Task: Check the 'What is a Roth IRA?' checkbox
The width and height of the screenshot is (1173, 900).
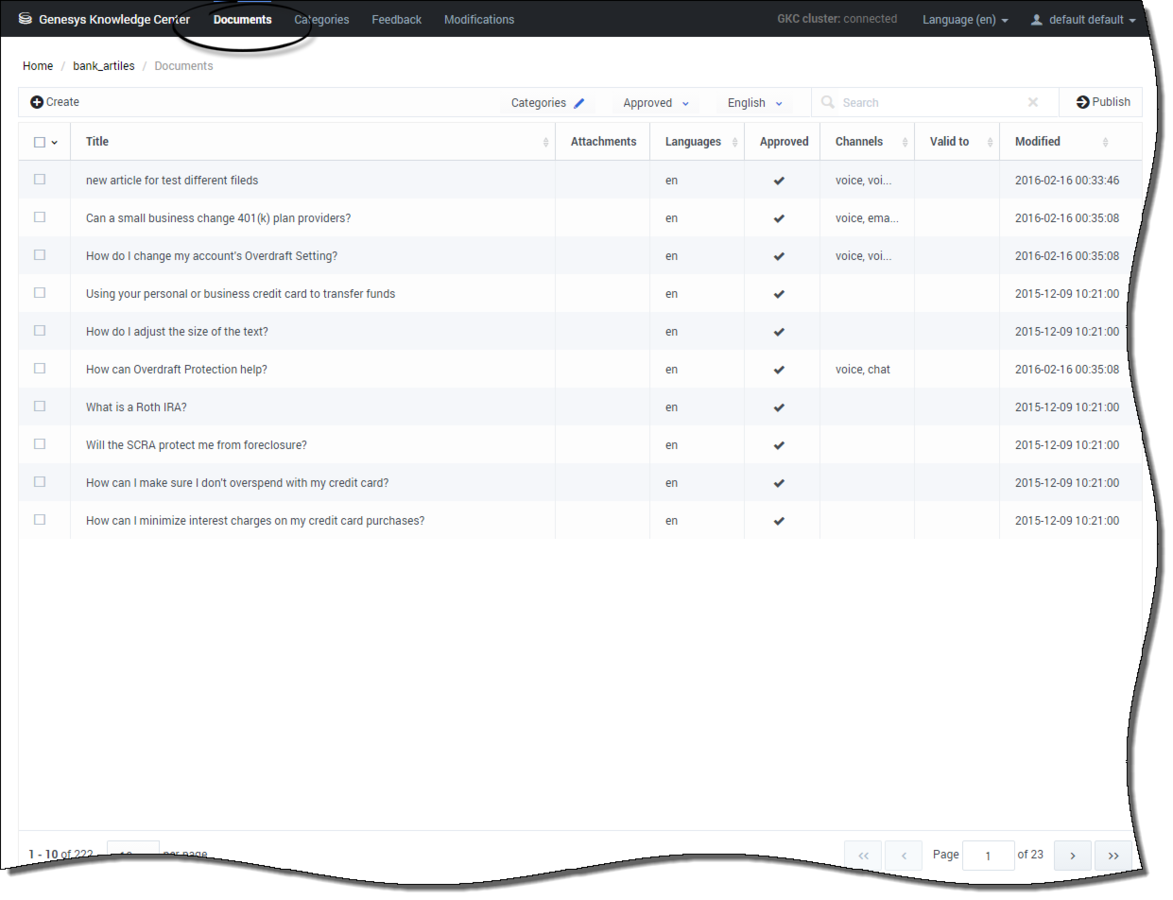Action: point(40,406)
